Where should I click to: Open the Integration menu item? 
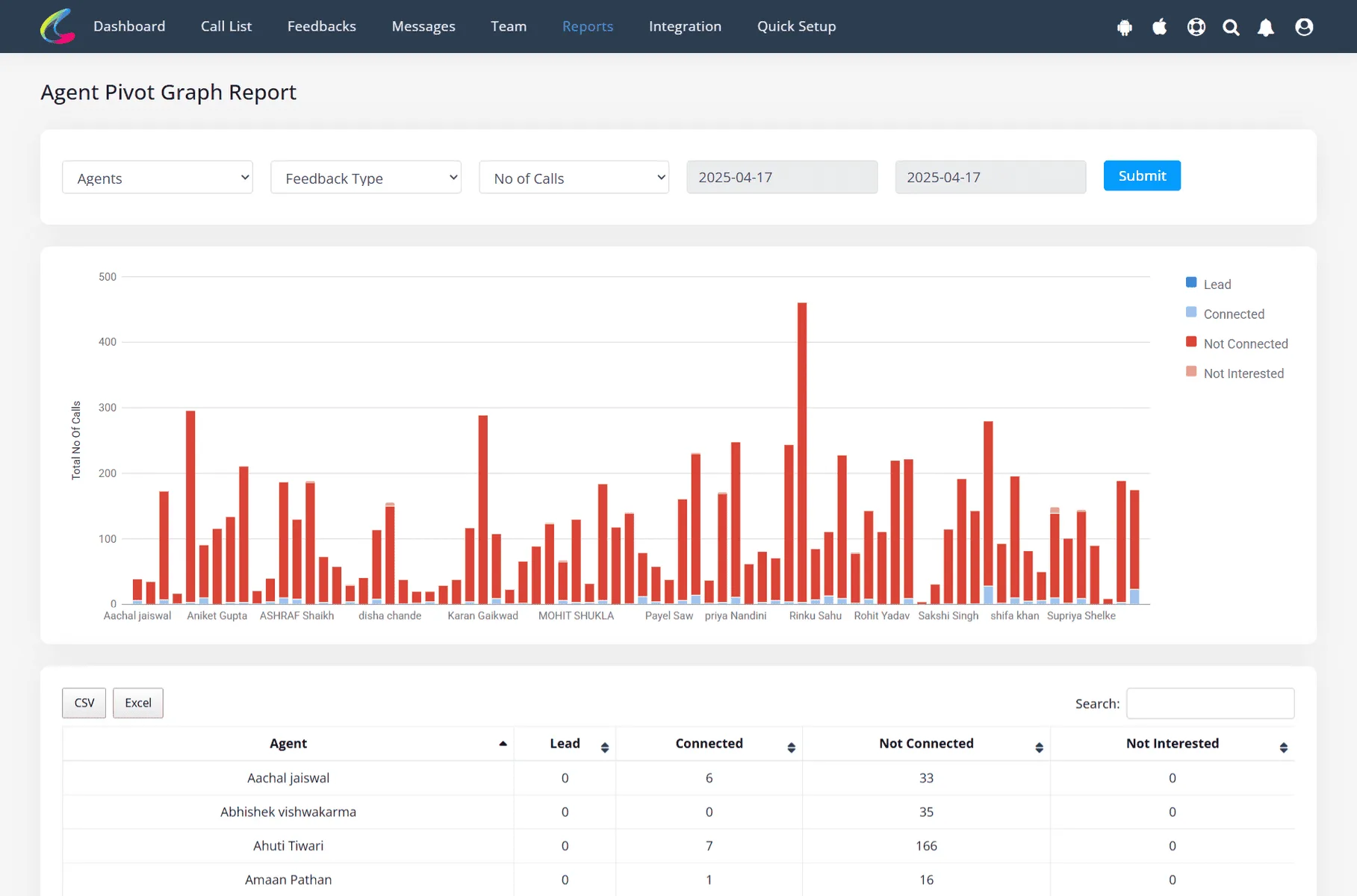(x=685, y=26)
